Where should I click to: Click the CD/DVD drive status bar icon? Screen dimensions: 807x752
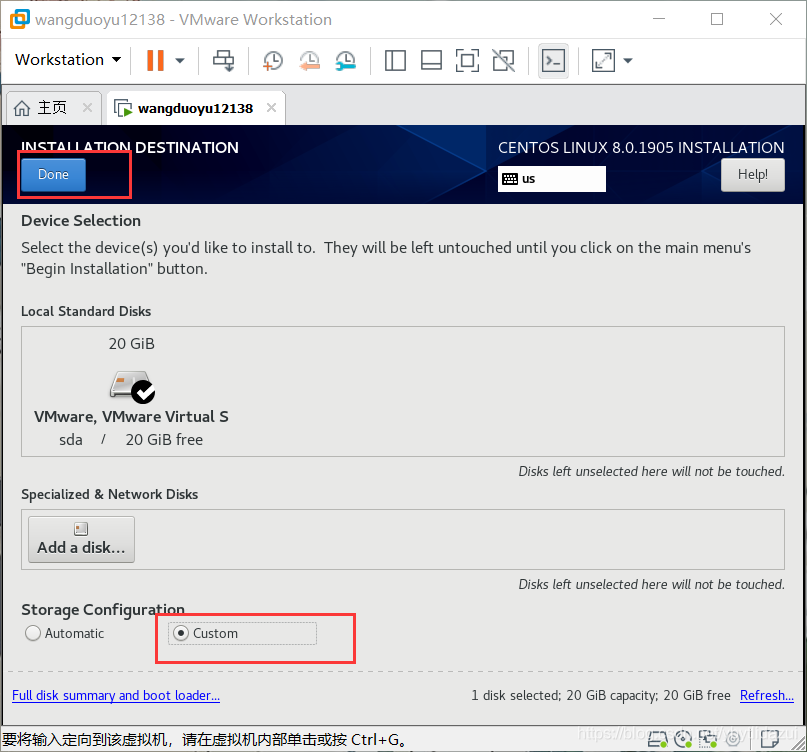click(x=683, y=739)
